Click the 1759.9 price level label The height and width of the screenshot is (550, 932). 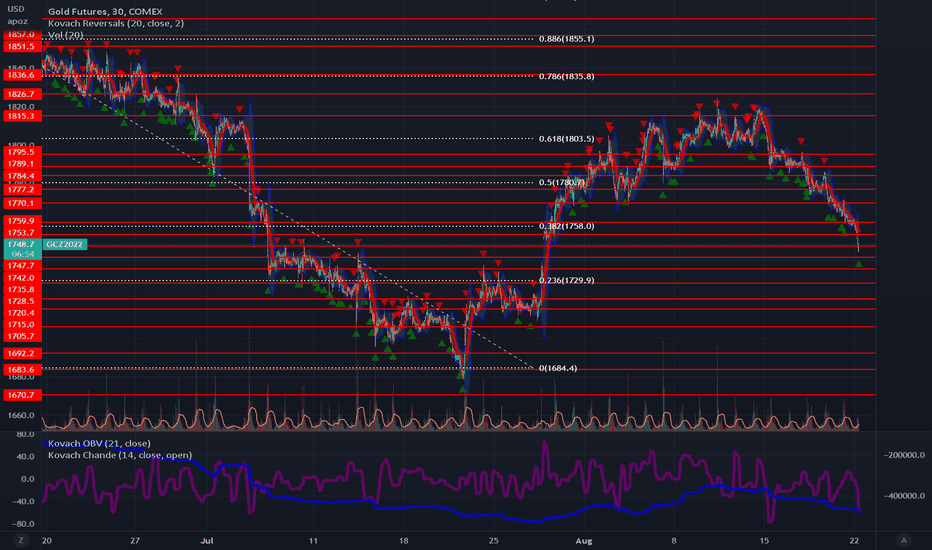(23, 221)
